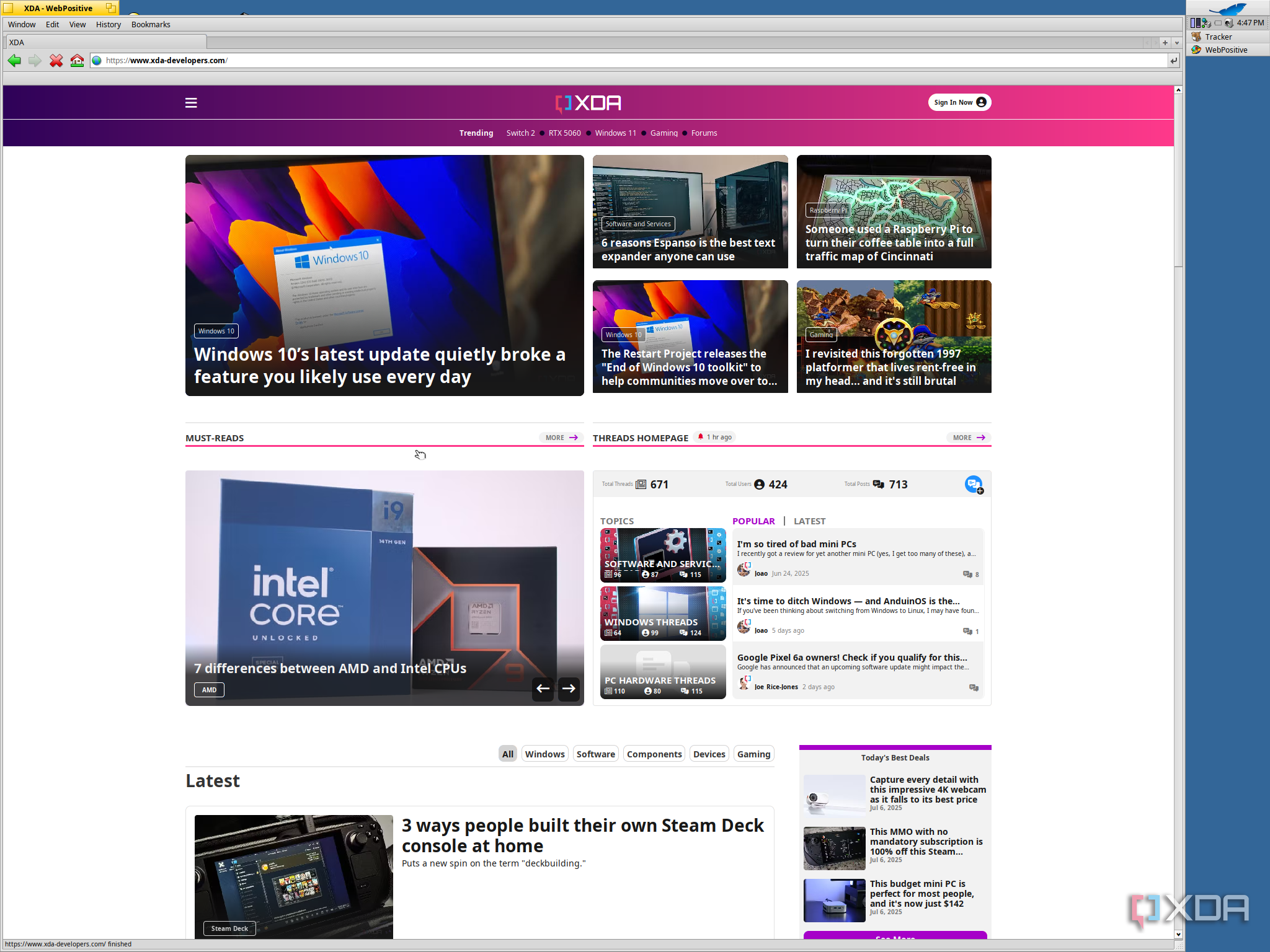Select the XDA browser tab
Viewport: 1270px width, 952px height.
coord(106,43)
